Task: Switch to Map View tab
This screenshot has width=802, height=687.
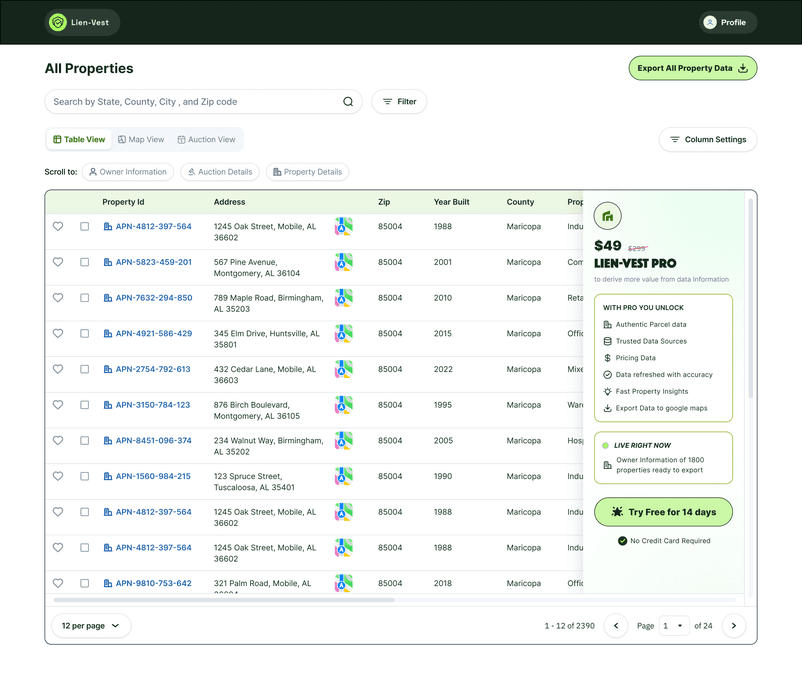Action: pos(141,140)
